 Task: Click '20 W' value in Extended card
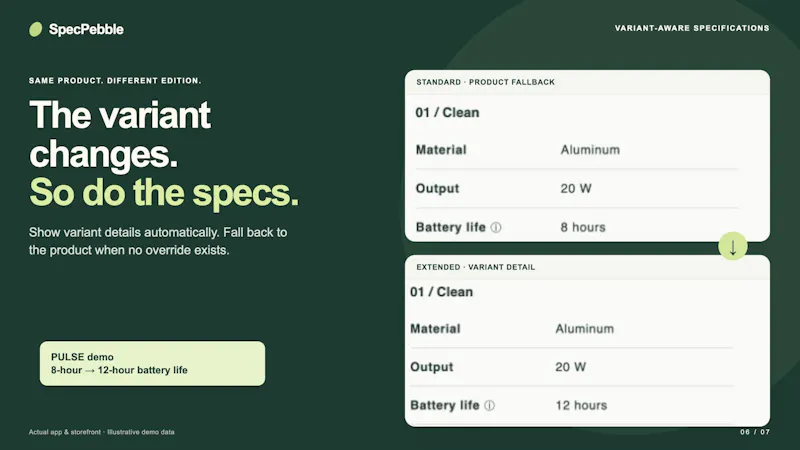pos(571,367)
